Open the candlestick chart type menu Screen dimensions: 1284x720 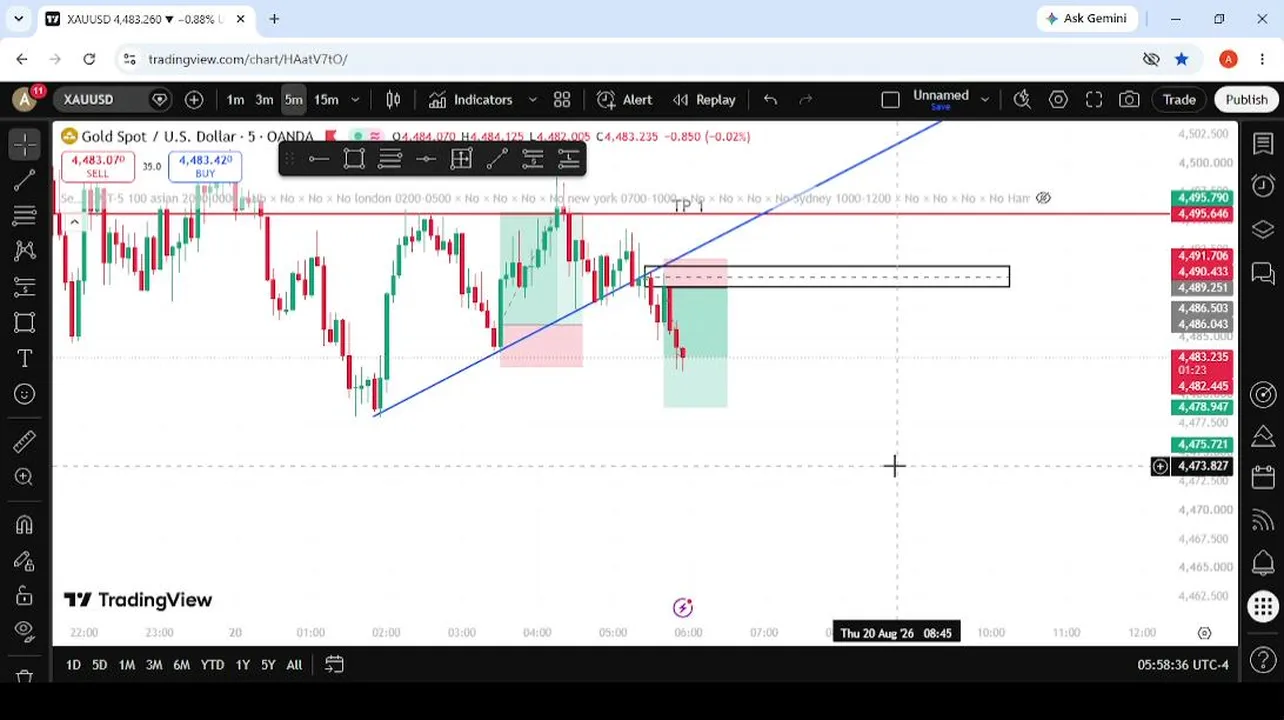pyautogui.click(x=393, y=99)
